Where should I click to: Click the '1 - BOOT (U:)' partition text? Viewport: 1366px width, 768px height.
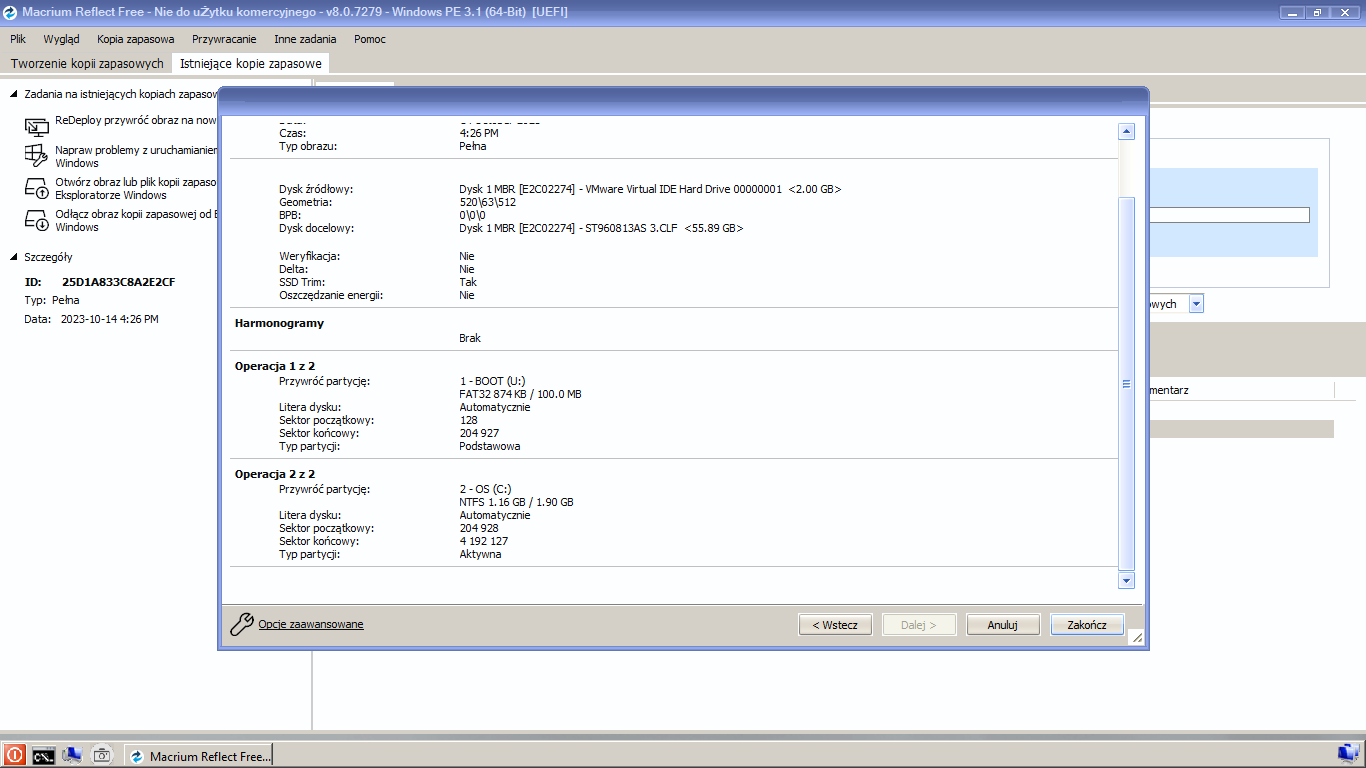tap(492, 381)
